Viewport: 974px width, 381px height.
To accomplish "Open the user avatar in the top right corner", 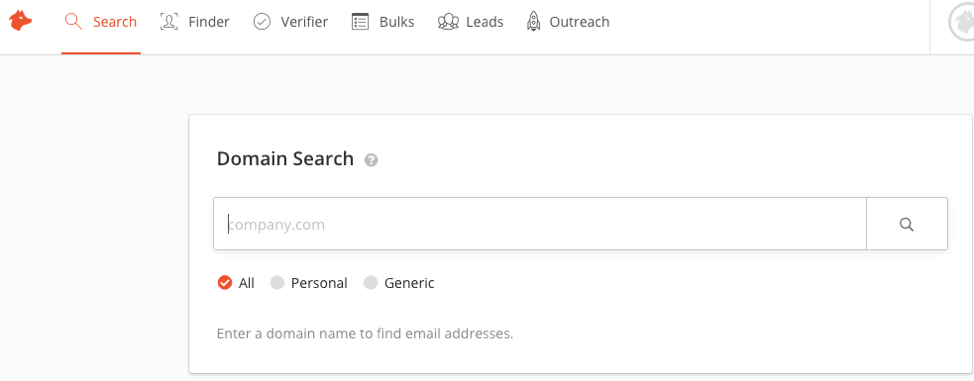I will tap(961, 22).
